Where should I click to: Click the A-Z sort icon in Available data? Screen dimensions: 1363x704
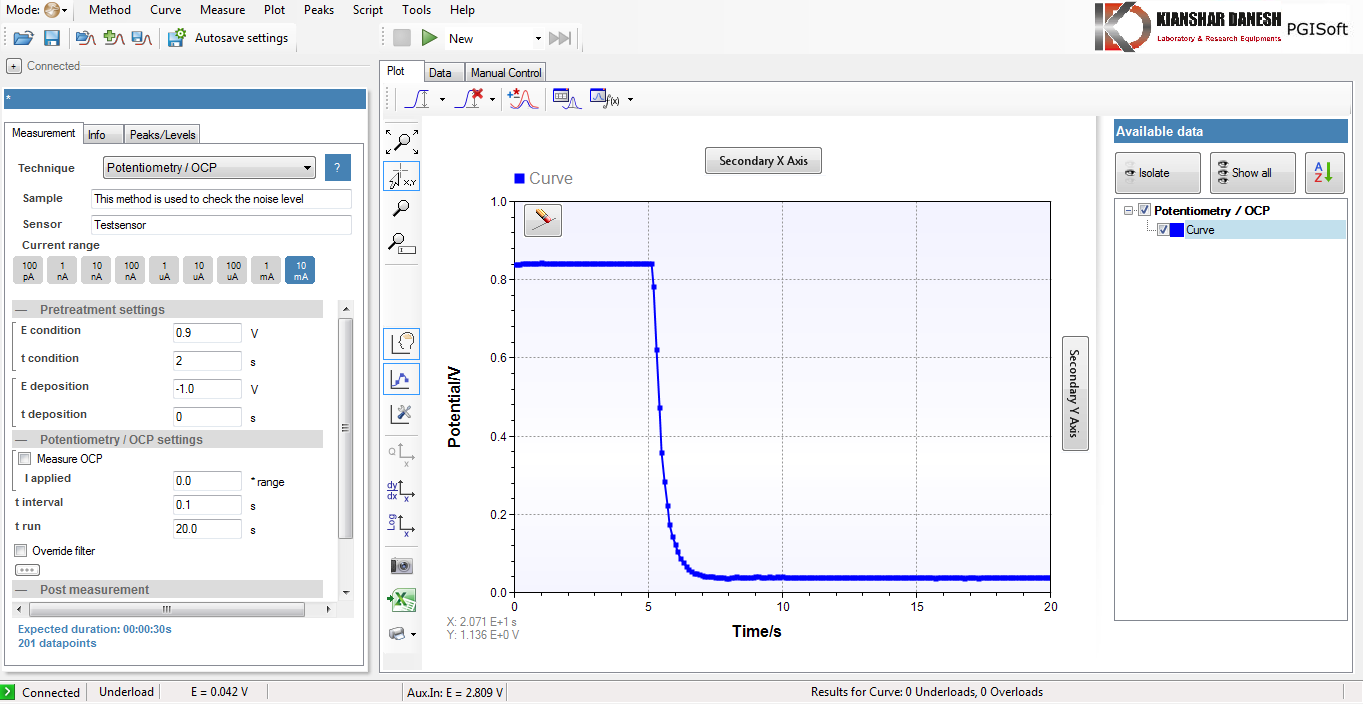(x=1324, y=173)
